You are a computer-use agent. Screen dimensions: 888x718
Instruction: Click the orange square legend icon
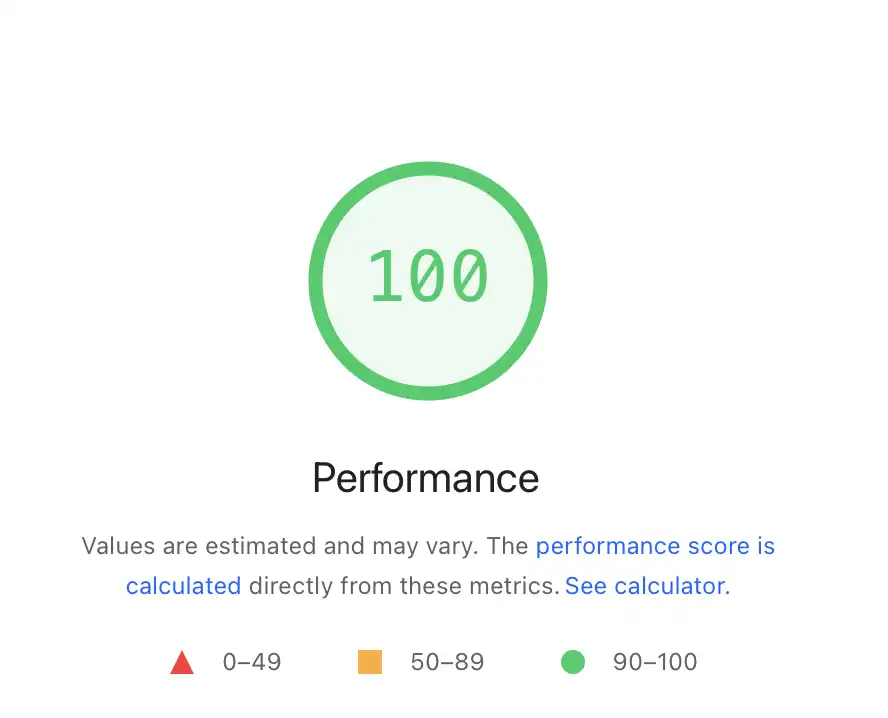370,662
